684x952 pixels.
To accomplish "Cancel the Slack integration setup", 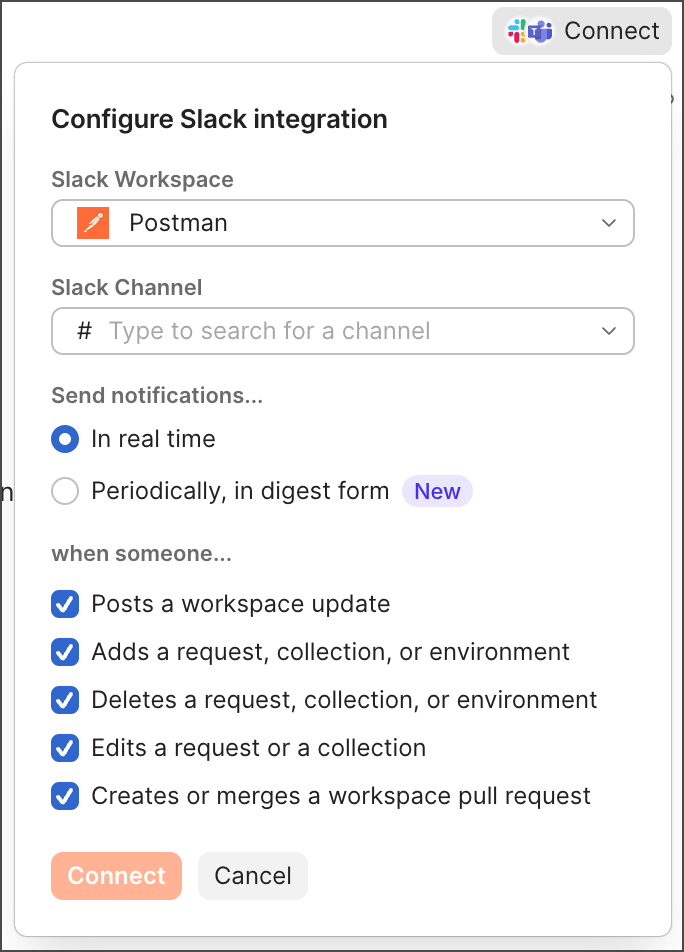I will pyautogui.click(x=253, y=876).
